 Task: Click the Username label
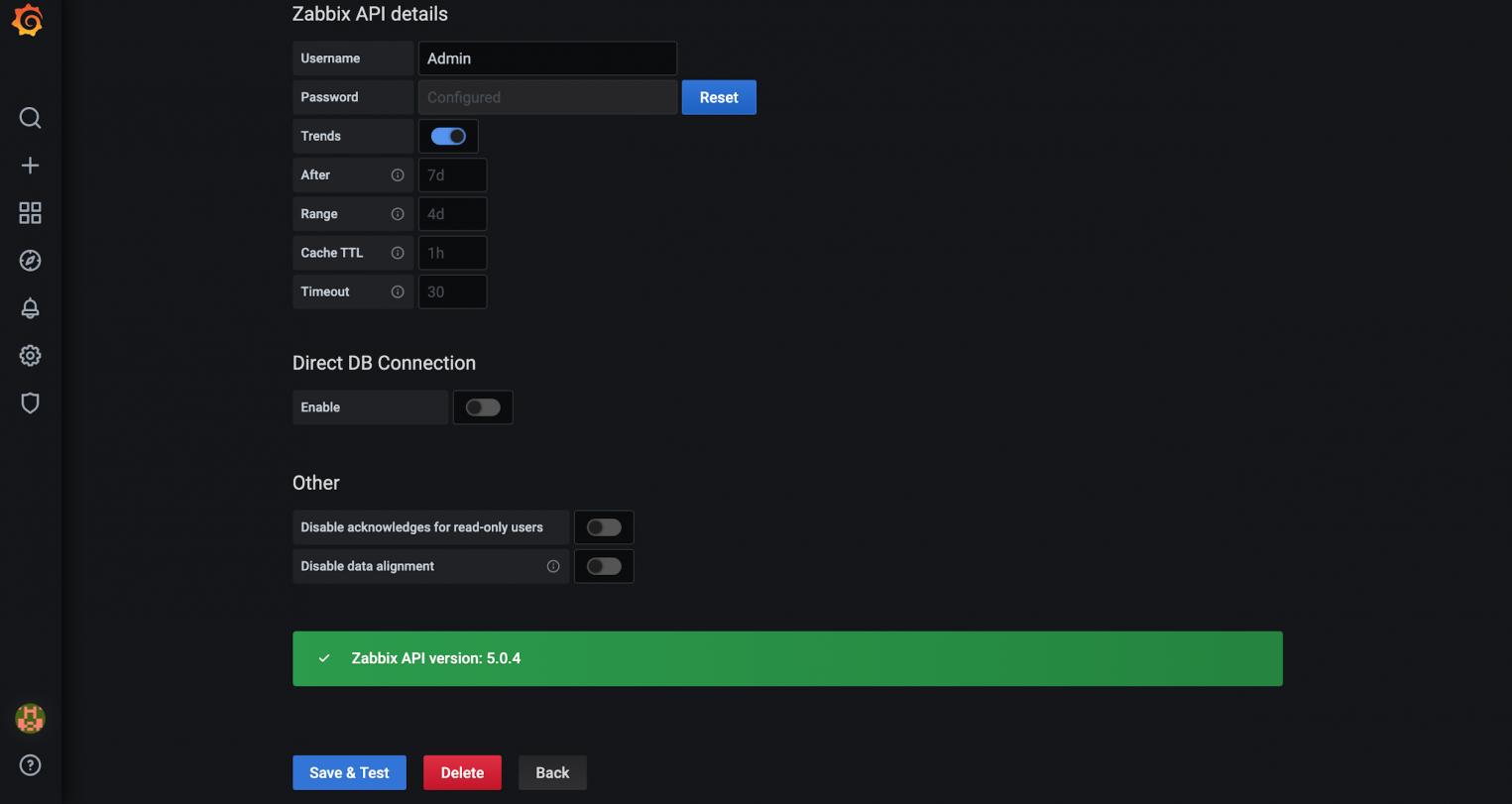pos(330,58)
